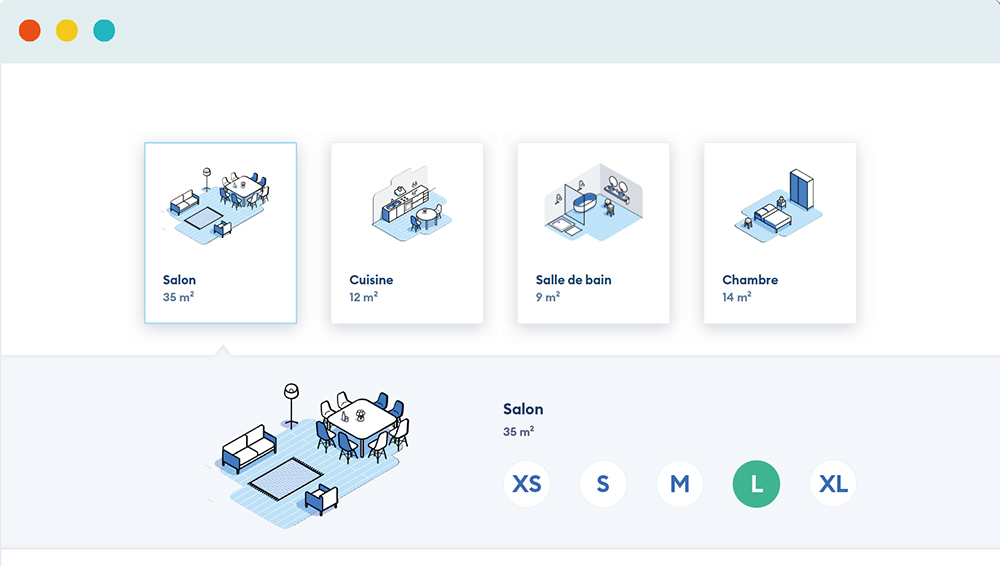Select the S size option
1000x566 pixels.
[x=603, y=485]
